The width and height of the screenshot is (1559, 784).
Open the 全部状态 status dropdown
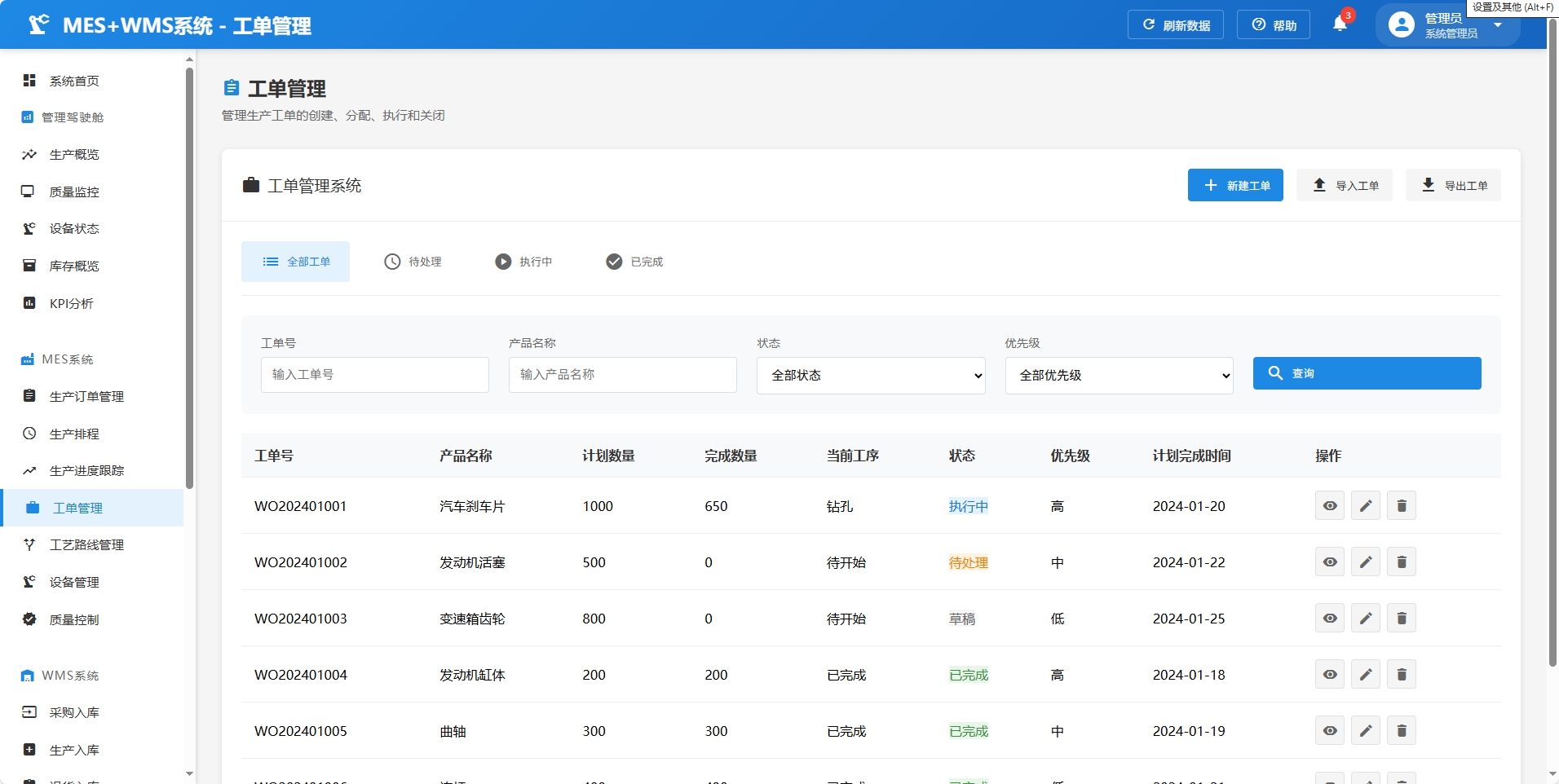pos(871,376)
